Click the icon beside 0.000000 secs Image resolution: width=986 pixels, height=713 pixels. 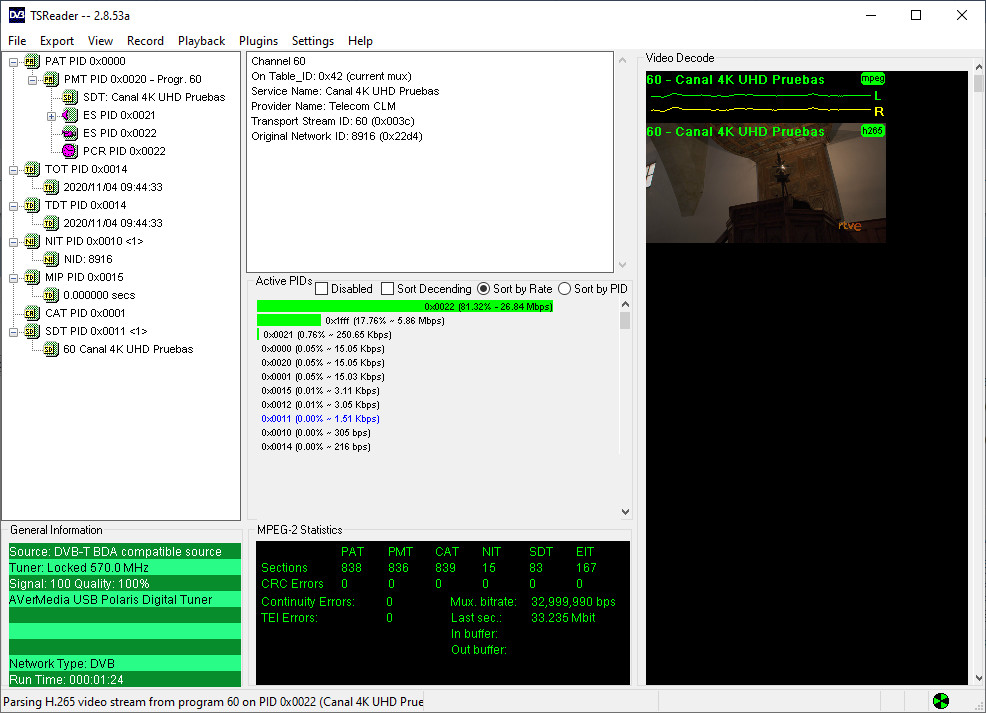51,296
